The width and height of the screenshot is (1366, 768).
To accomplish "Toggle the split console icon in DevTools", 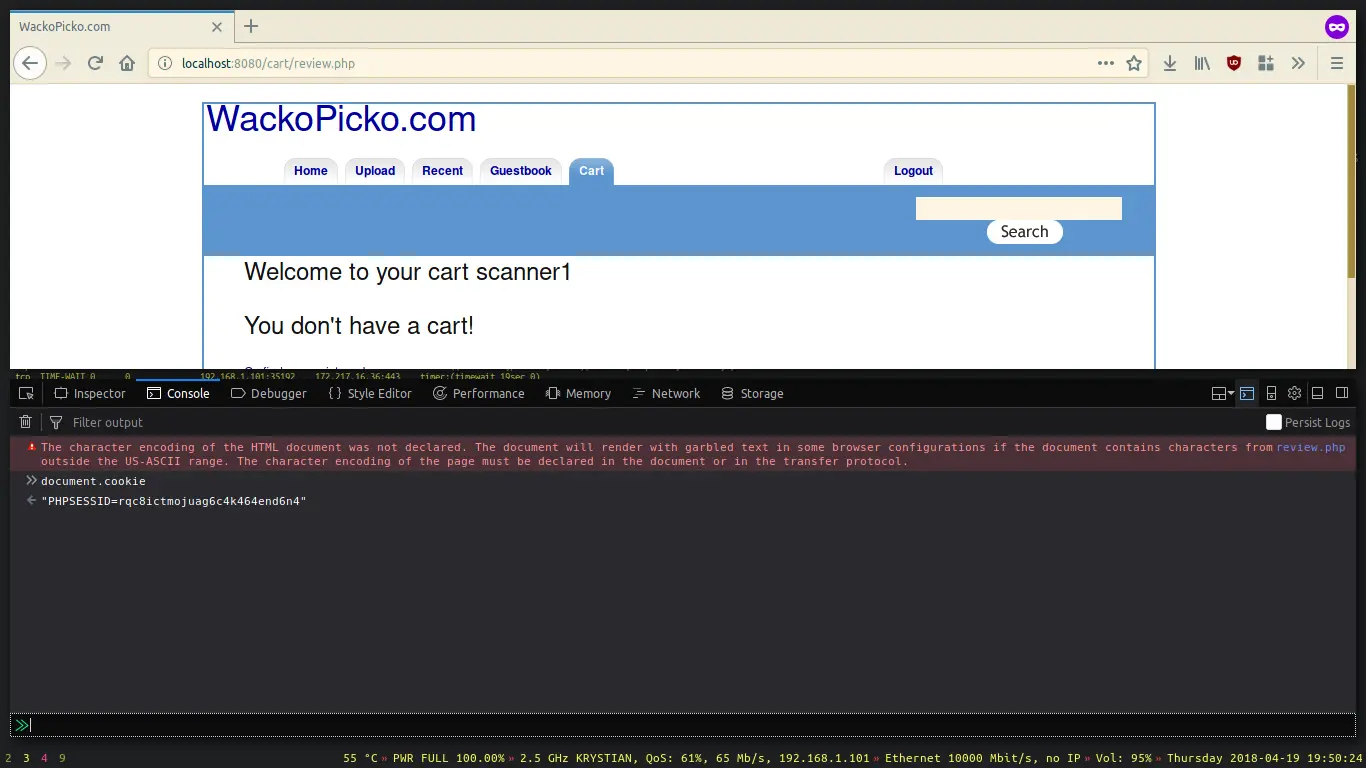I will (x=1247, y=393).
